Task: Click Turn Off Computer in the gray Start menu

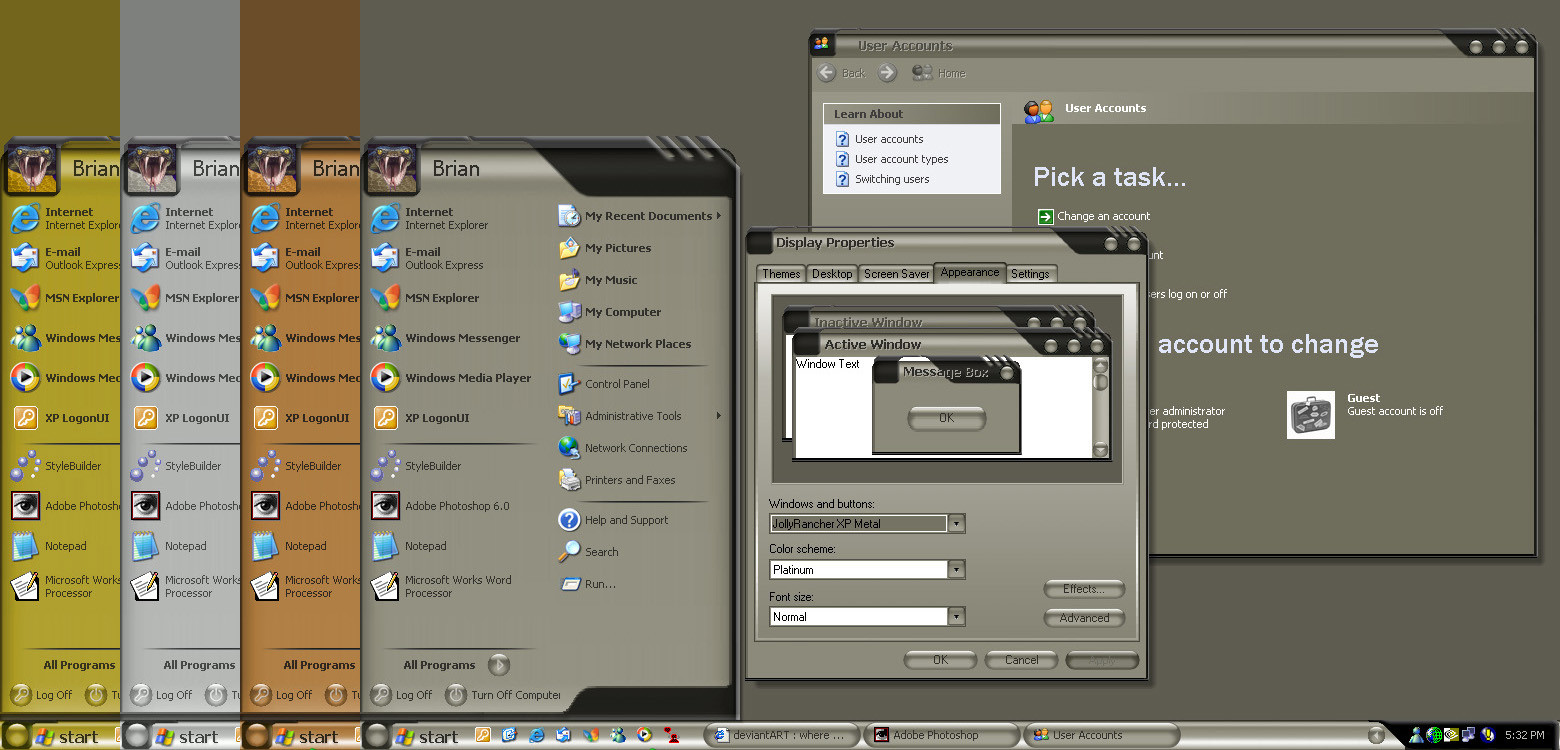Action: click(504, 694)
